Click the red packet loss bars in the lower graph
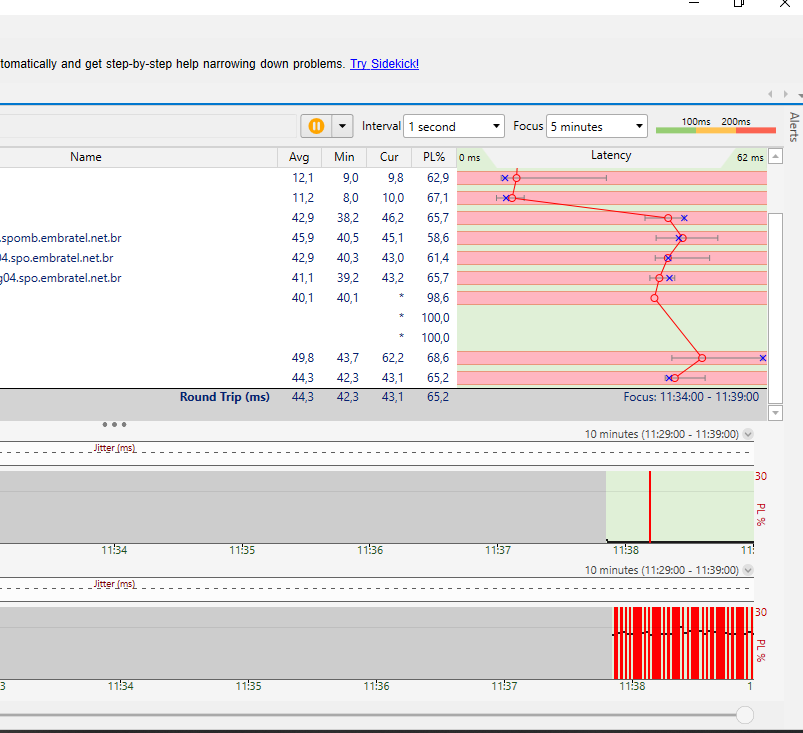803x733 pixels. [x=683, y=643]
